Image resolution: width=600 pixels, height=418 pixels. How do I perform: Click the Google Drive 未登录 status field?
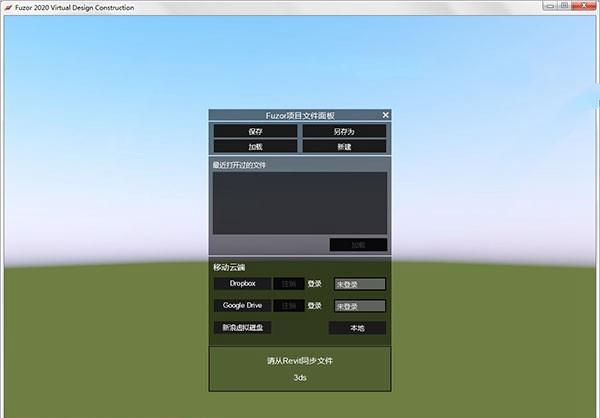pos(359,306)
